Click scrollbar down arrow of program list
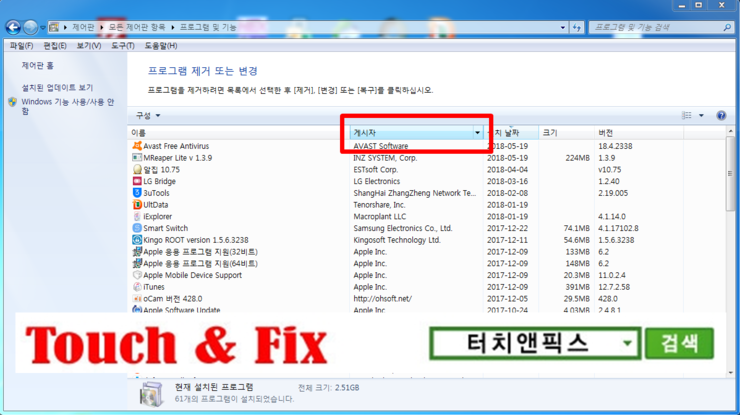Image resolution: width=740 pixels, height=415 pixels. [731, 373]
